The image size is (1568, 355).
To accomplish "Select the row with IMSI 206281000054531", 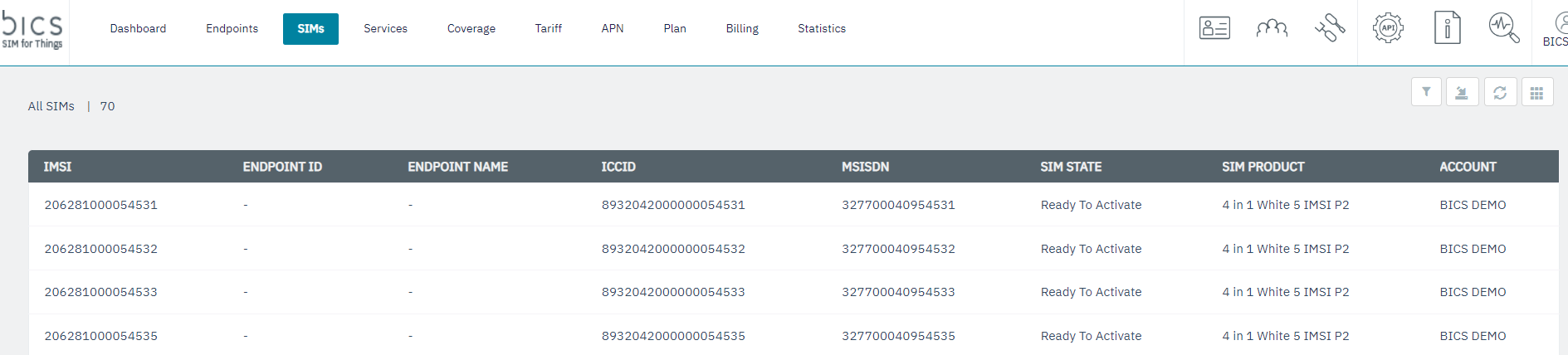I will (101, 205).
